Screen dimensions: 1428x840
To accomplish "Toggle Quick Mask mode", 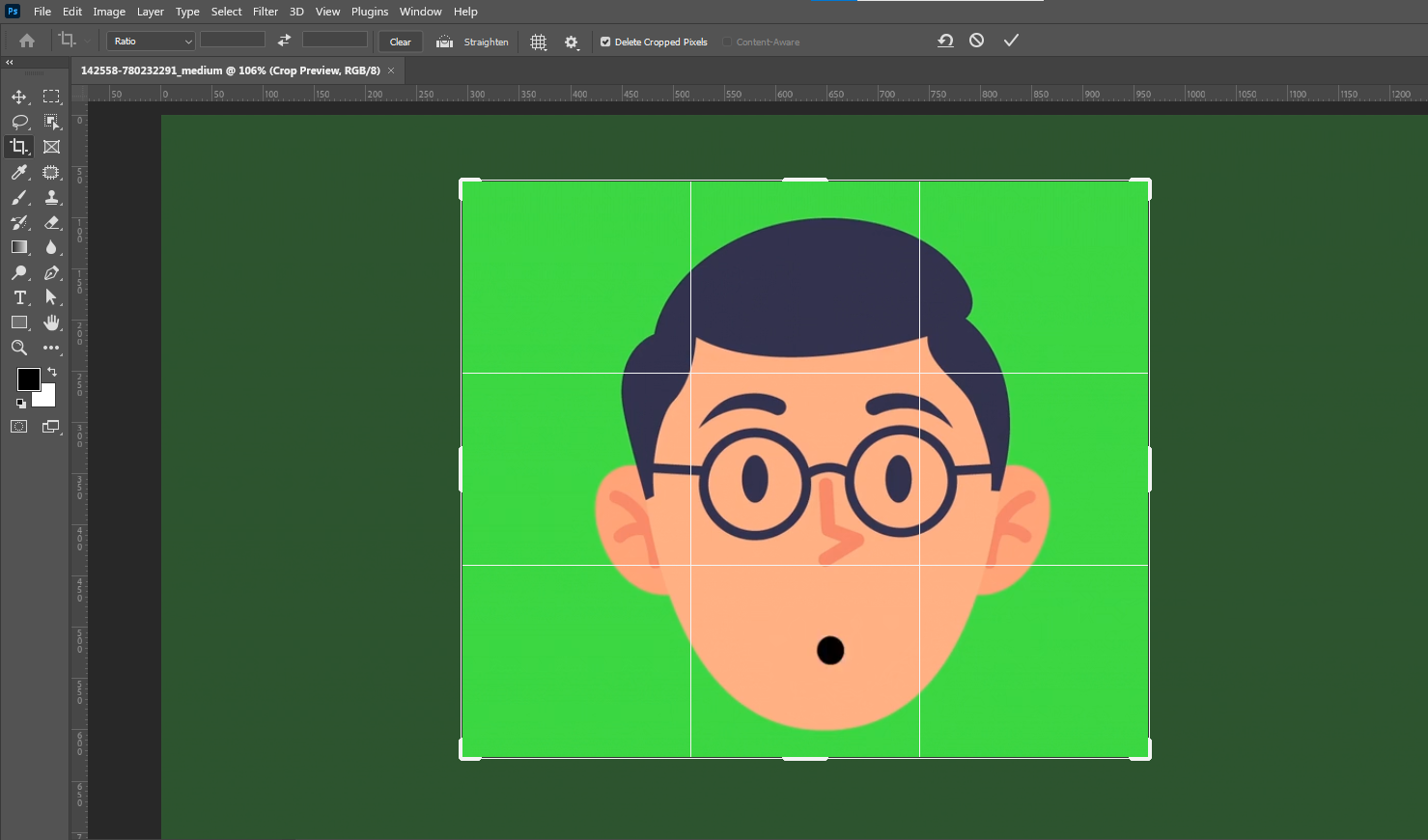I will click(x=19, y=427).
